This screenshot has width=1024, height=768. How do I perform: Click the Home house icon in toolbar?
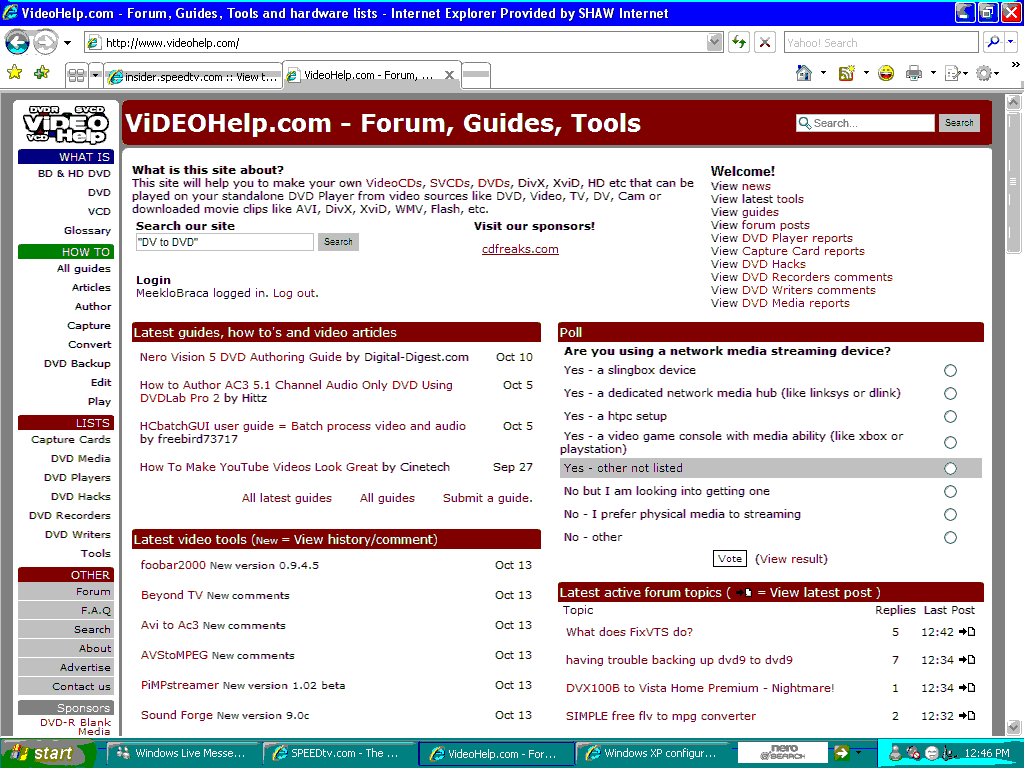point(804,73)
